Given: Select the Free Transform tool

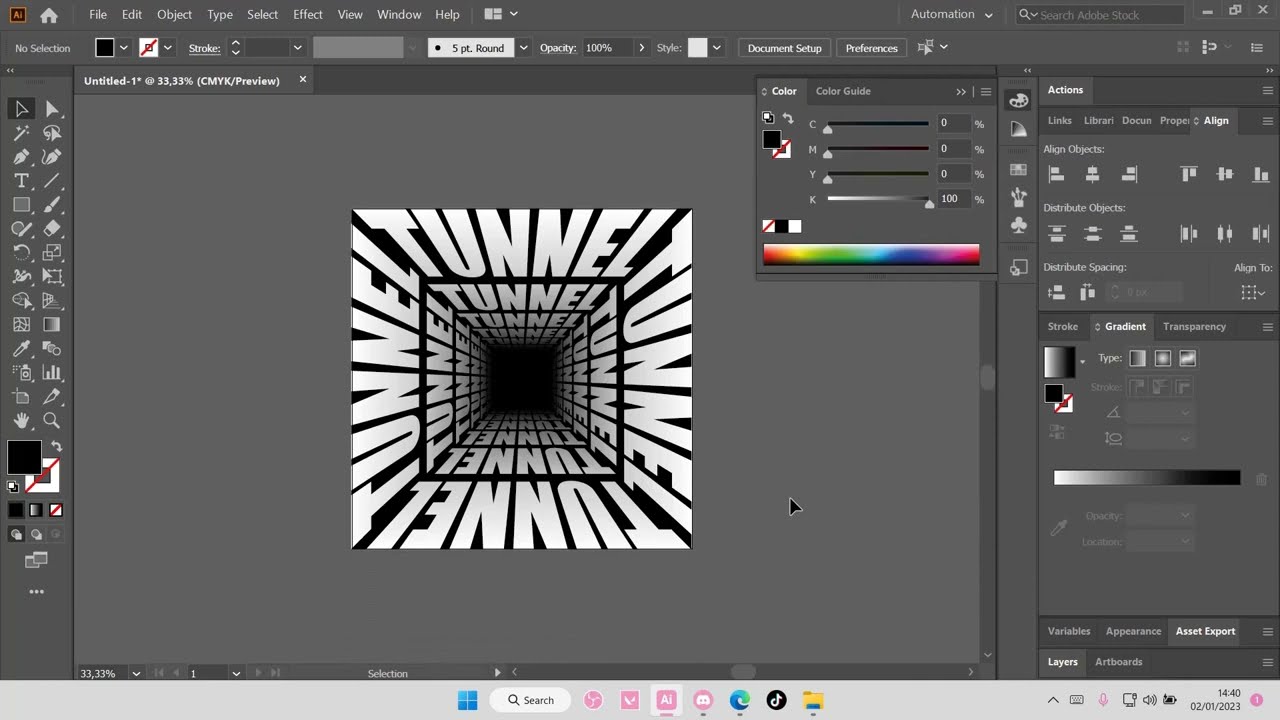Looking at the screenshot, I should (x=52, y=277).
